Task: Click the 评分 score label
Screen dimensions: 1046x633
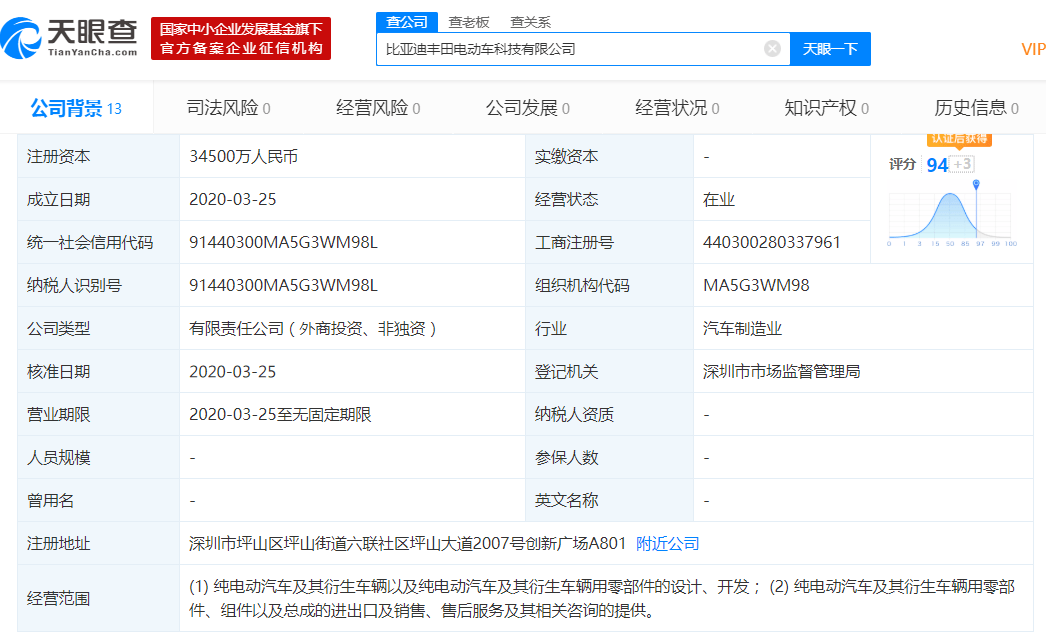Action: [902, 164]
